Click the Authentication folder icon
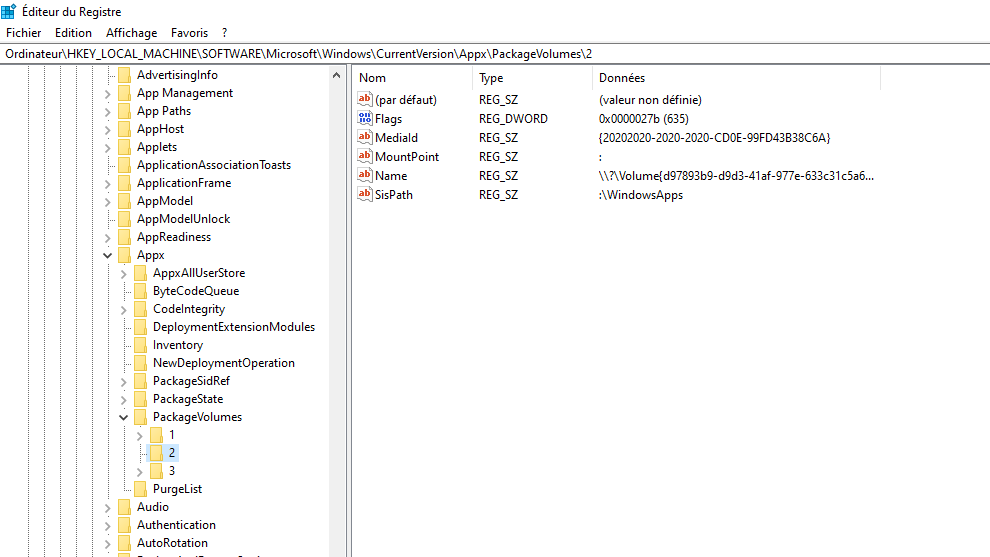Screen dimensions: 990x557 (x=124, y=525)
